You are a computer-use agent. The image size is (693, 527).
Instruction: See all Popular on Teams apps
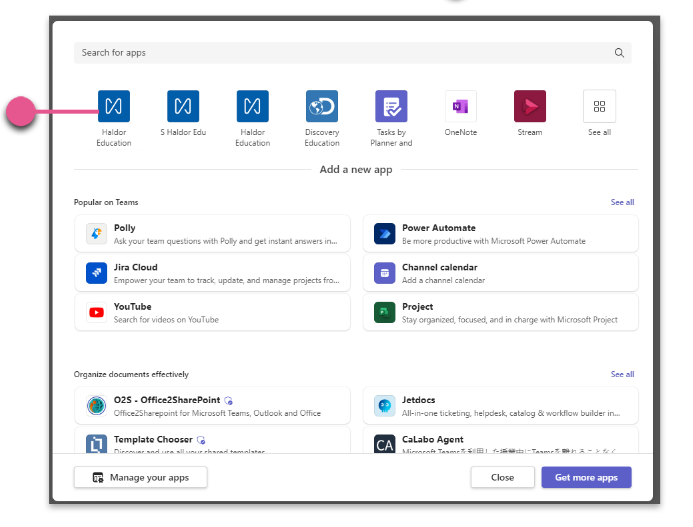pyautogui.click(x=622, y=202)
